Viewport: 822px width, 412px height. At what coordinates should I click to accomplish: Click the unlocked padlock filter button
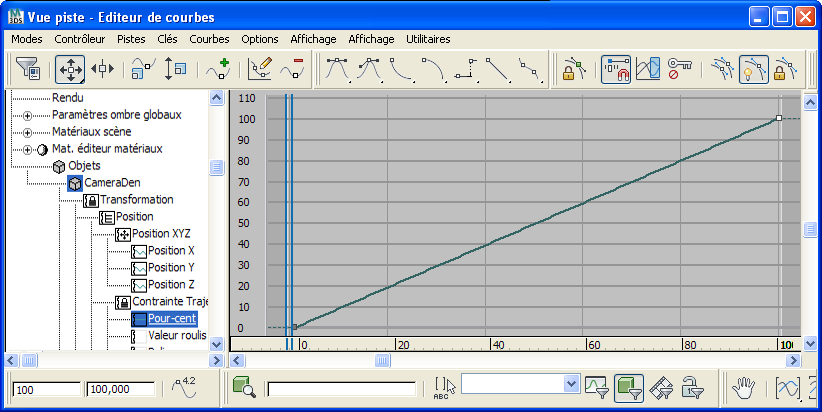point(693,388)
